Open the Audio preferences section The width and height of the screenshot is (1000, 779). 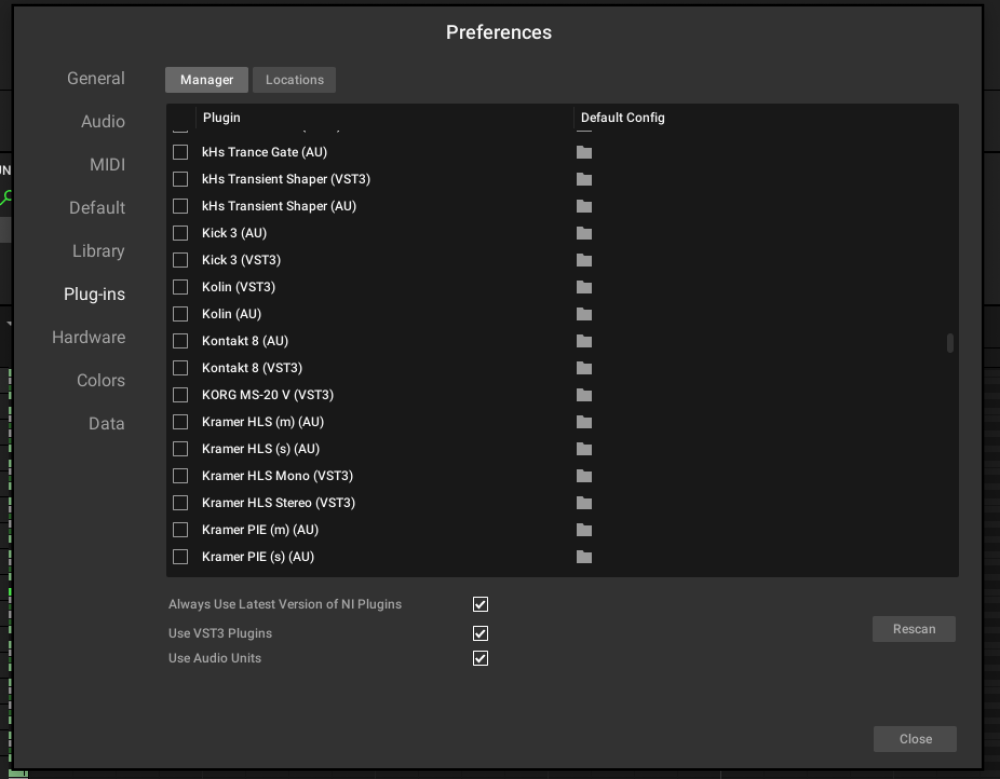tap(103, 122)
